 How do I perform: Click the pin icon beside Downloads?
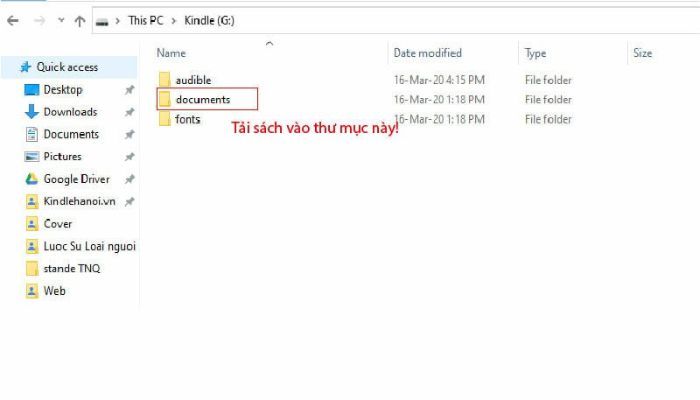(x=129, y=112)
